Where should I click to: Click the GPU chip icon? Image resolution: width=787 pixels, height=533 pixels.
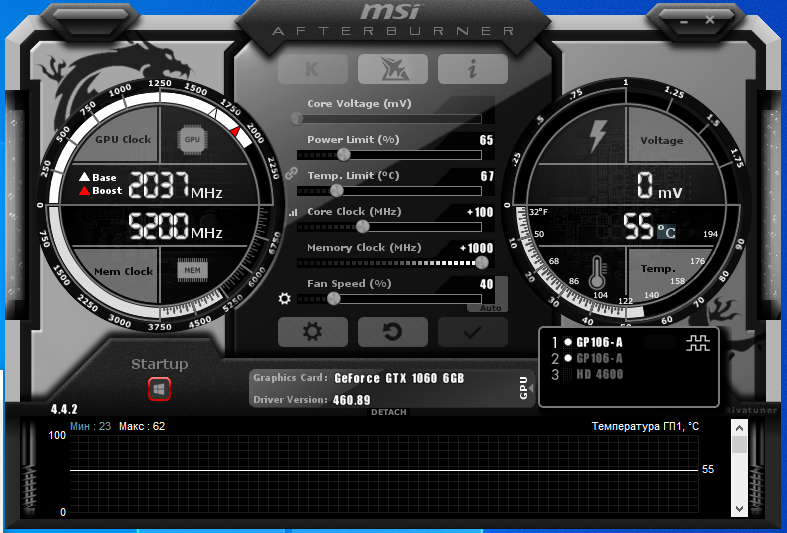point(192,140)
